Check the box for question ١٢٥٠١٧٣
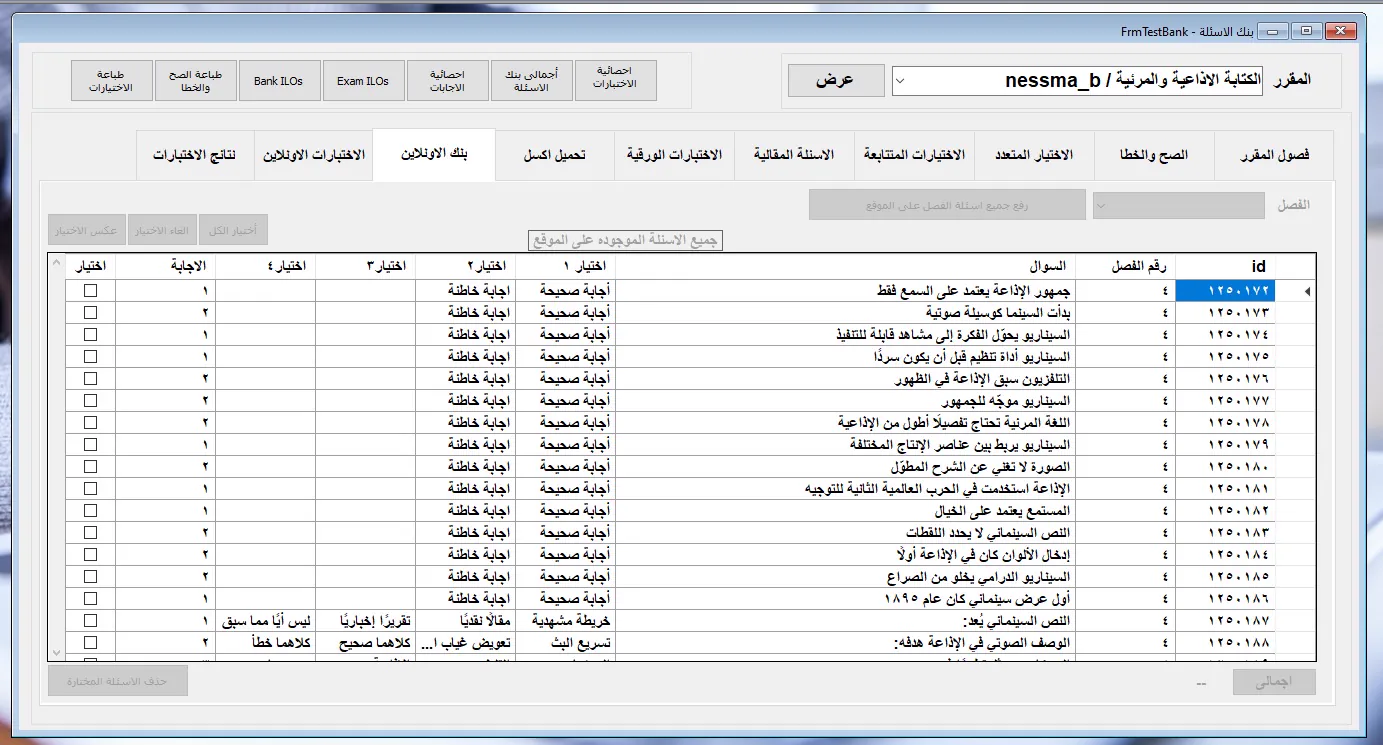Viewport: 1383px width, 745px height. [x=91, y=312]
